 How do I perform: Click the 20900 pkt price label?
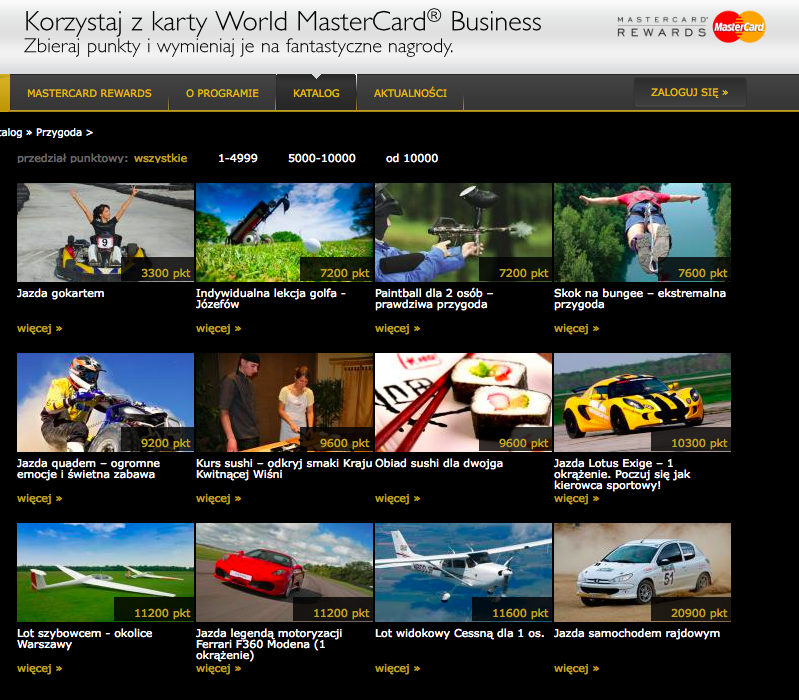click(699, 613)
